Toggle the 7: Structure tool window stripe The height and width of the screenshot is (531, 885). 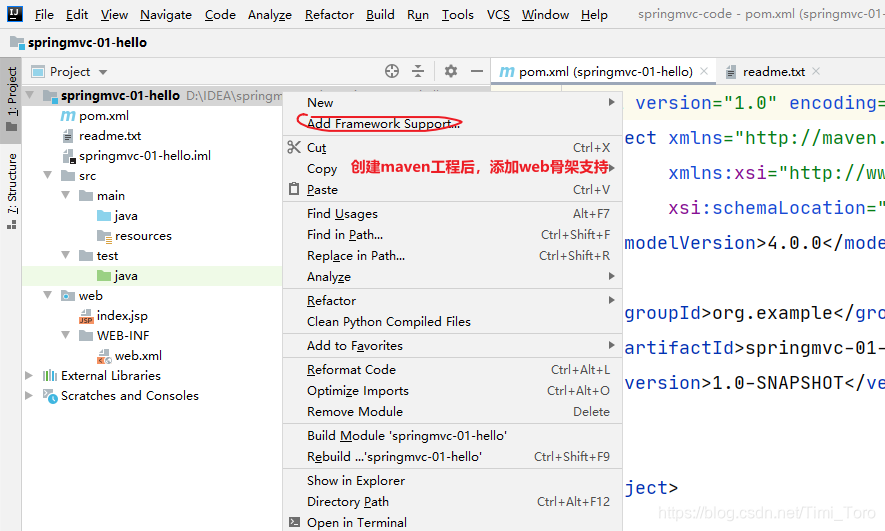pos(11,190)
